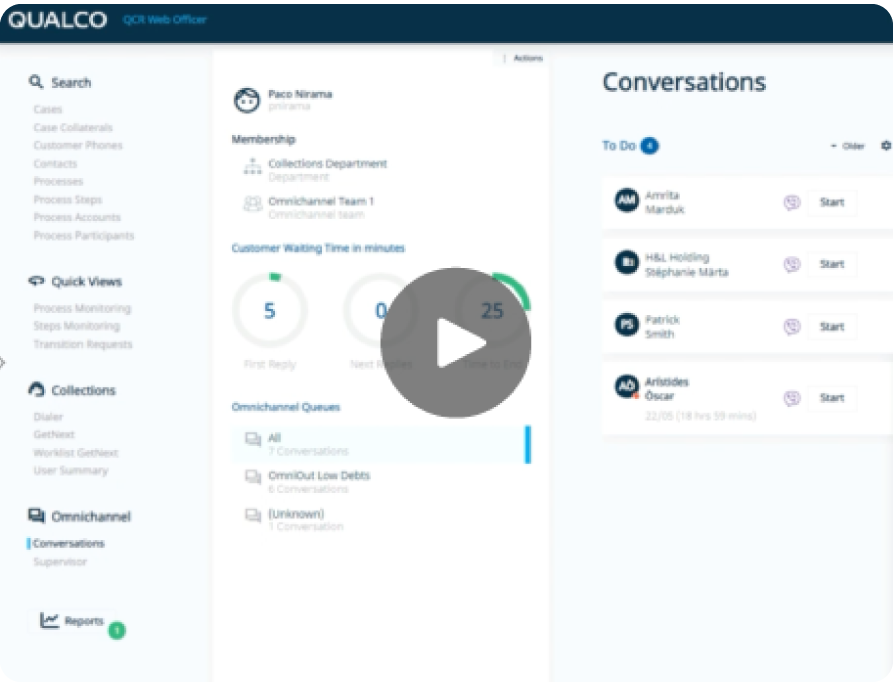Image resolution: width=893 pixels, height=686 pixels.
Task: Click the Viber icon for Aristides Óscar
Action: [792, 398]
